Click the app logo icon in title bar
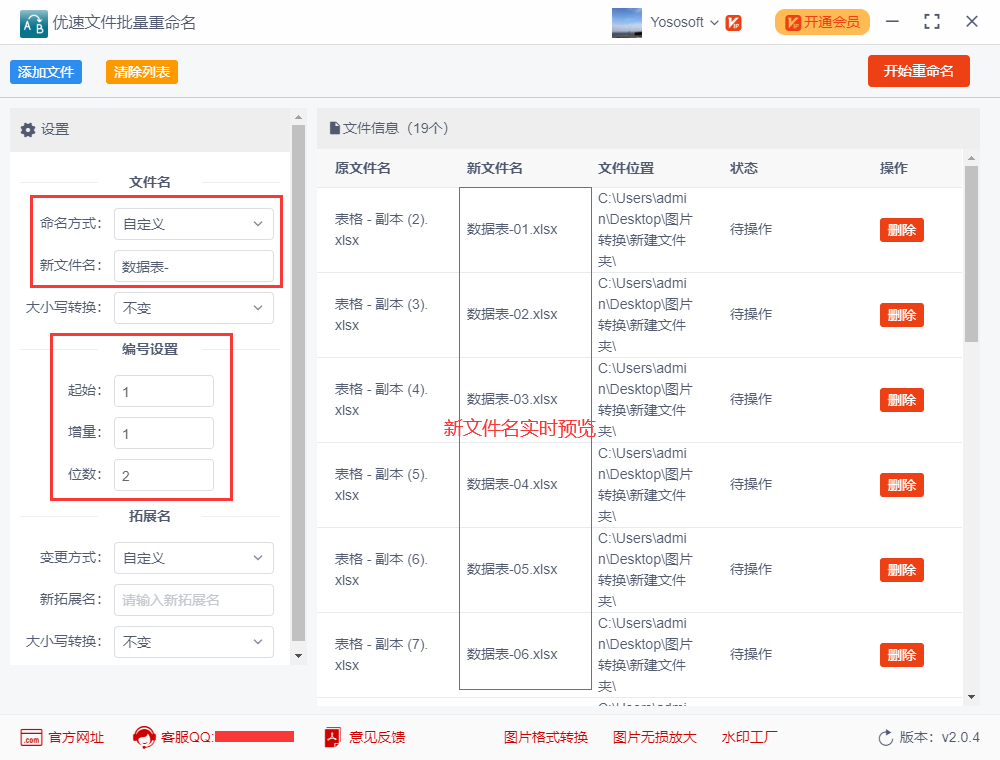Screen dimensions: 1000x760 click(x=33, y=24)
